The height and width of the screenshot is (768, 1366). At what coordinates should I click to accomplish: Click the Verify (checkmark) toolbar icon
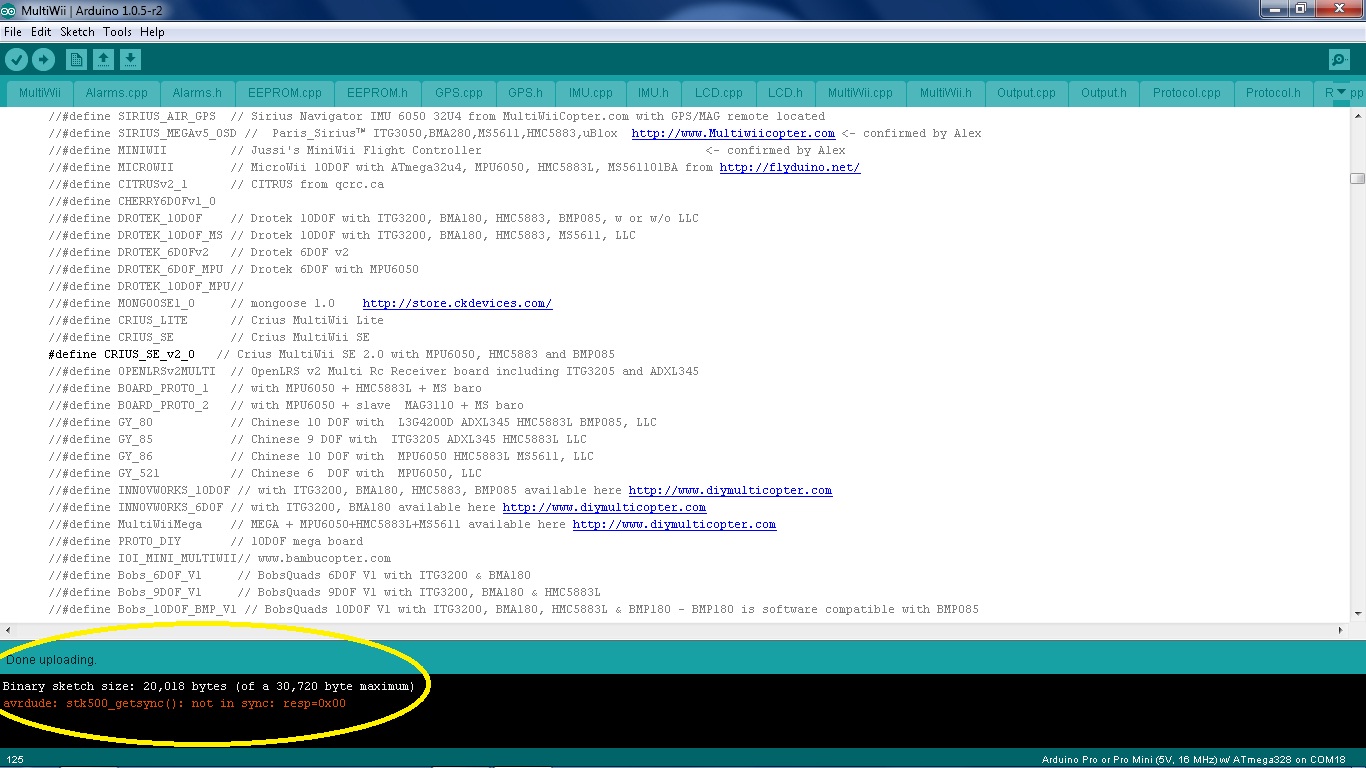[17, 59]
